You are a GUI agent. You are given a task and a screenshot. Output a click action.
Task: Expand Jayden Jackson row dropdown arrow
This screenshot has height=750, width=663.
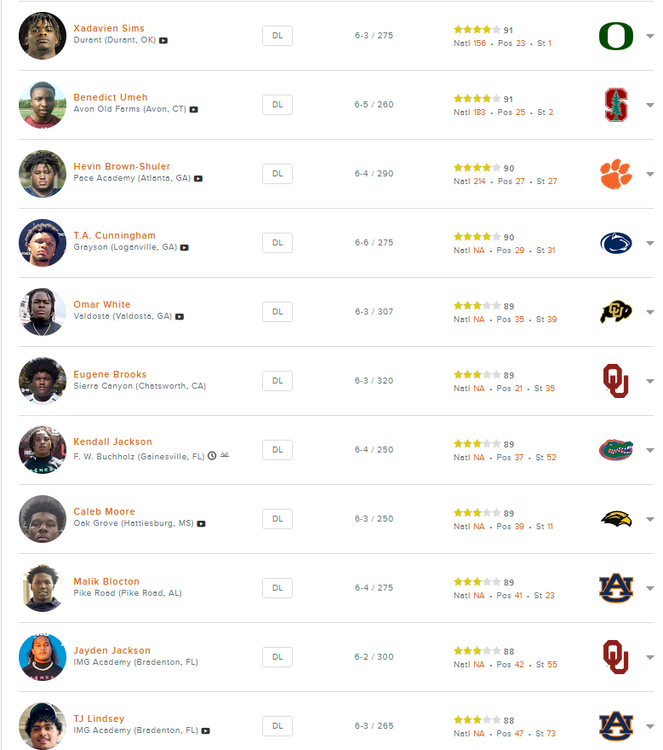650,657
